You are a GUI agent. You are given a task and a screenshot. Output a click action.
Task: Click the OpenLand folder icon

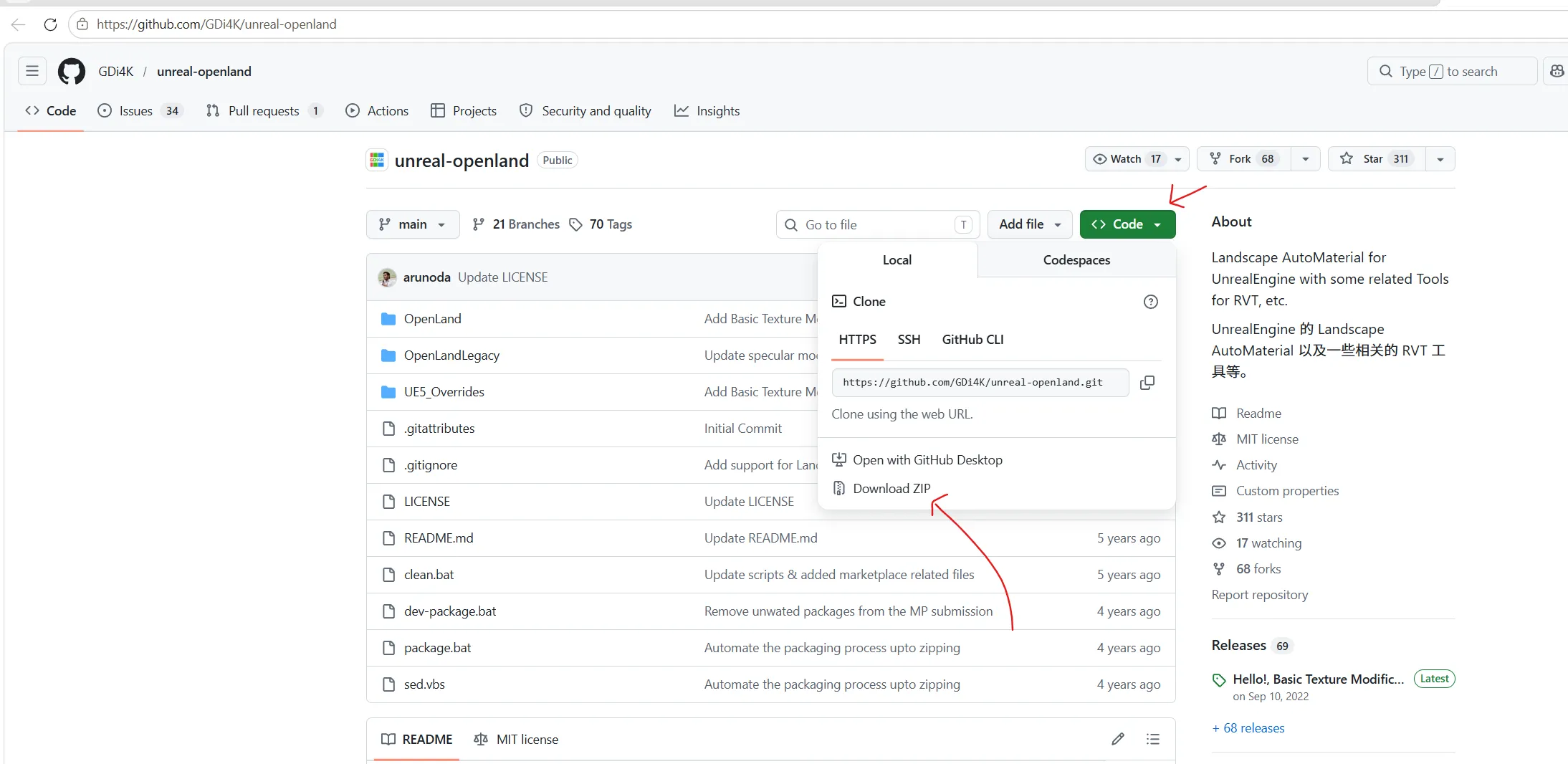388,319
